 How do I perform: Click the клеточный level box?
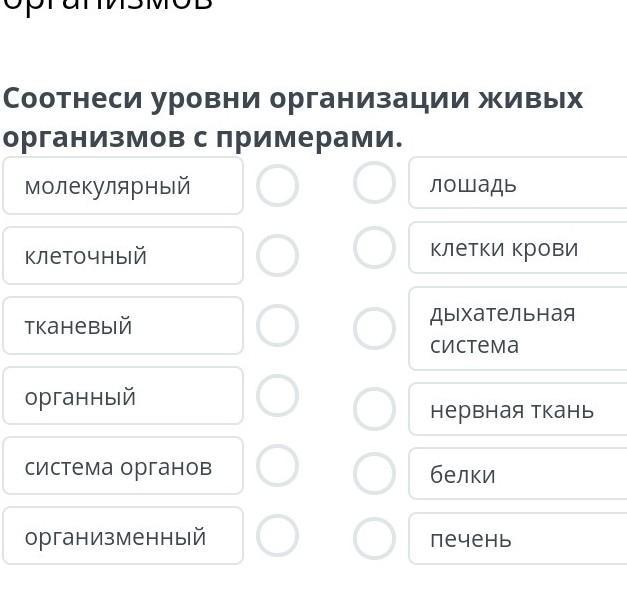click(122, 256)
